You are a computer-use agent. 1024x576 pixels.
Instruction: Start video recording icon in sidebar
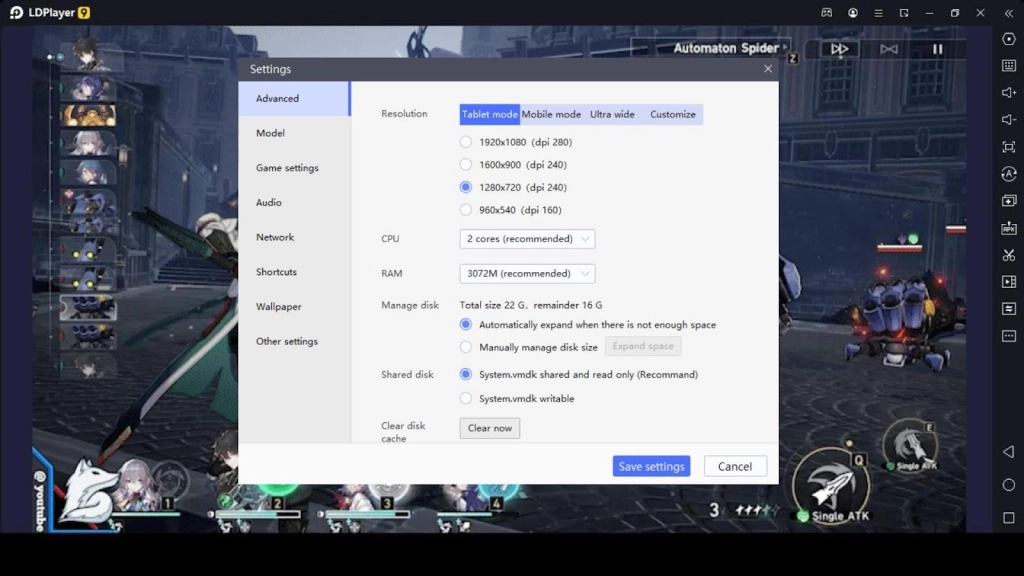coord(1008,281)
